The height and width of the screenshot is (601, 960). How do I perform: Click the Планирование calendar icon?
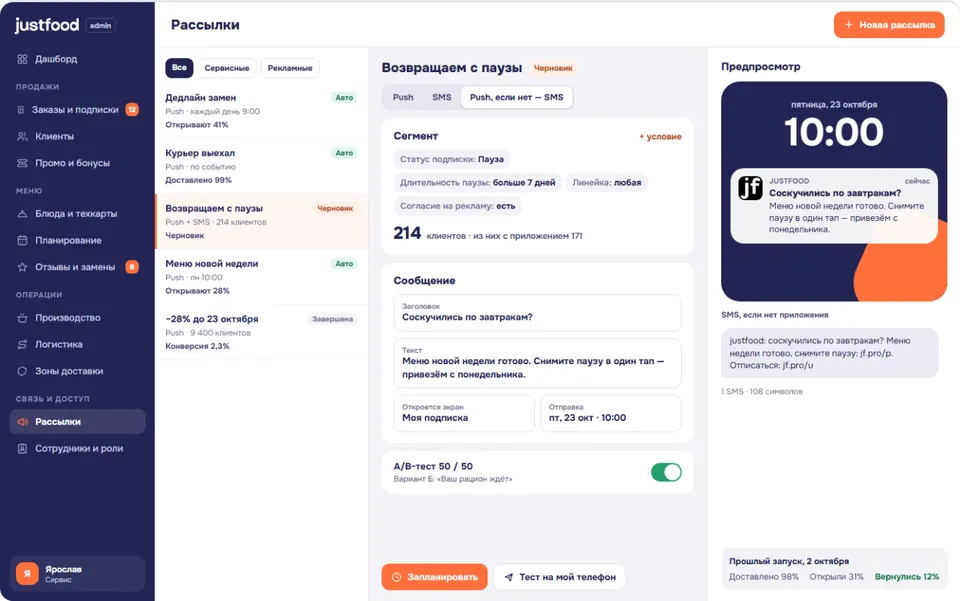22,241
